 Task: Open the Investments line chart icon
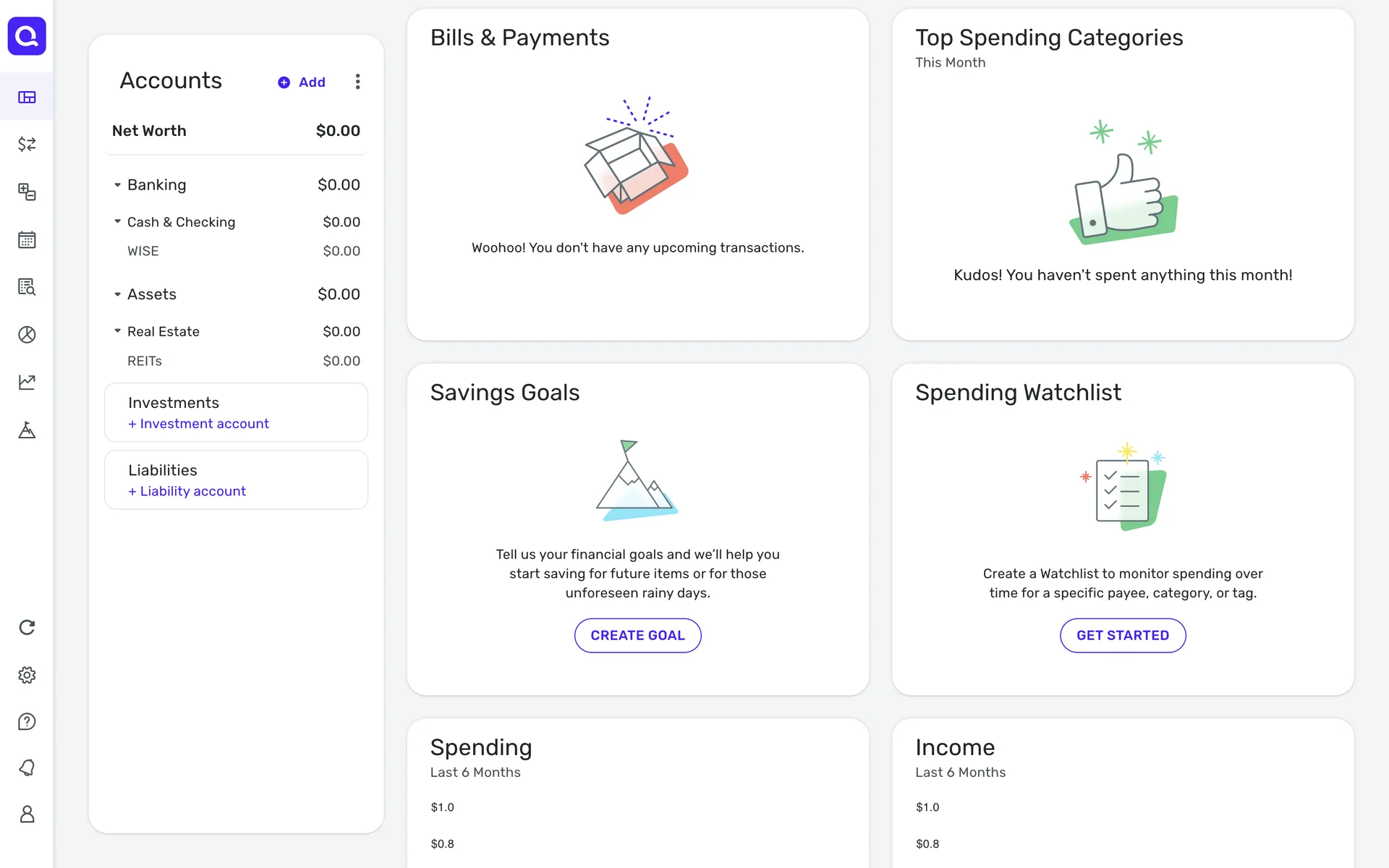pos(27,382)
